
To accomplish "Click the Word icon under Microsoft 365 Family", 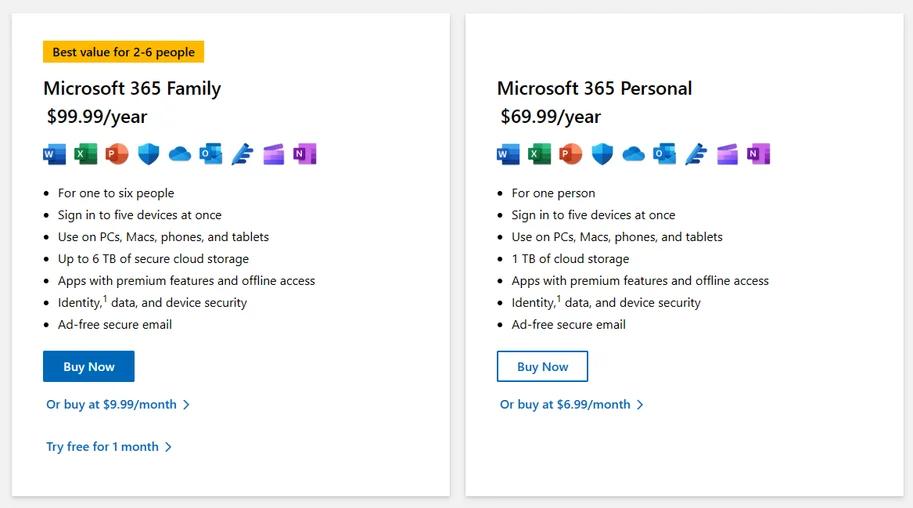I will [x=54, y=154].
